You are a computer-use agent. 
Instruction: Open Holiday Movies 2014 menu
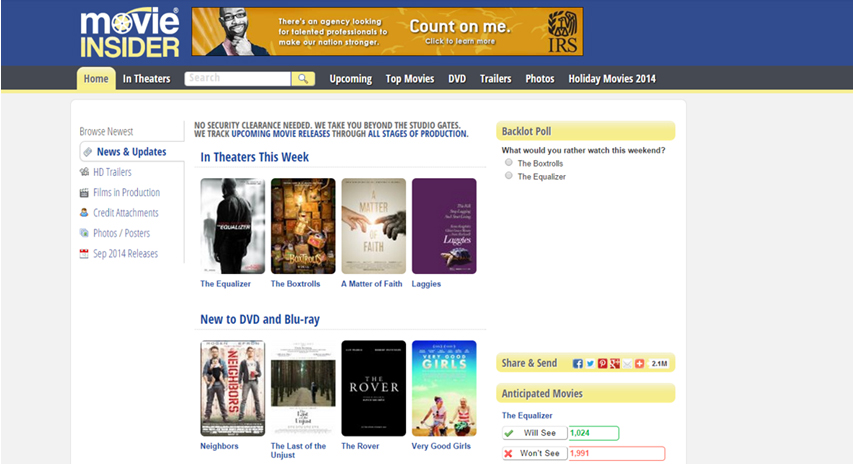pos(612,79)
